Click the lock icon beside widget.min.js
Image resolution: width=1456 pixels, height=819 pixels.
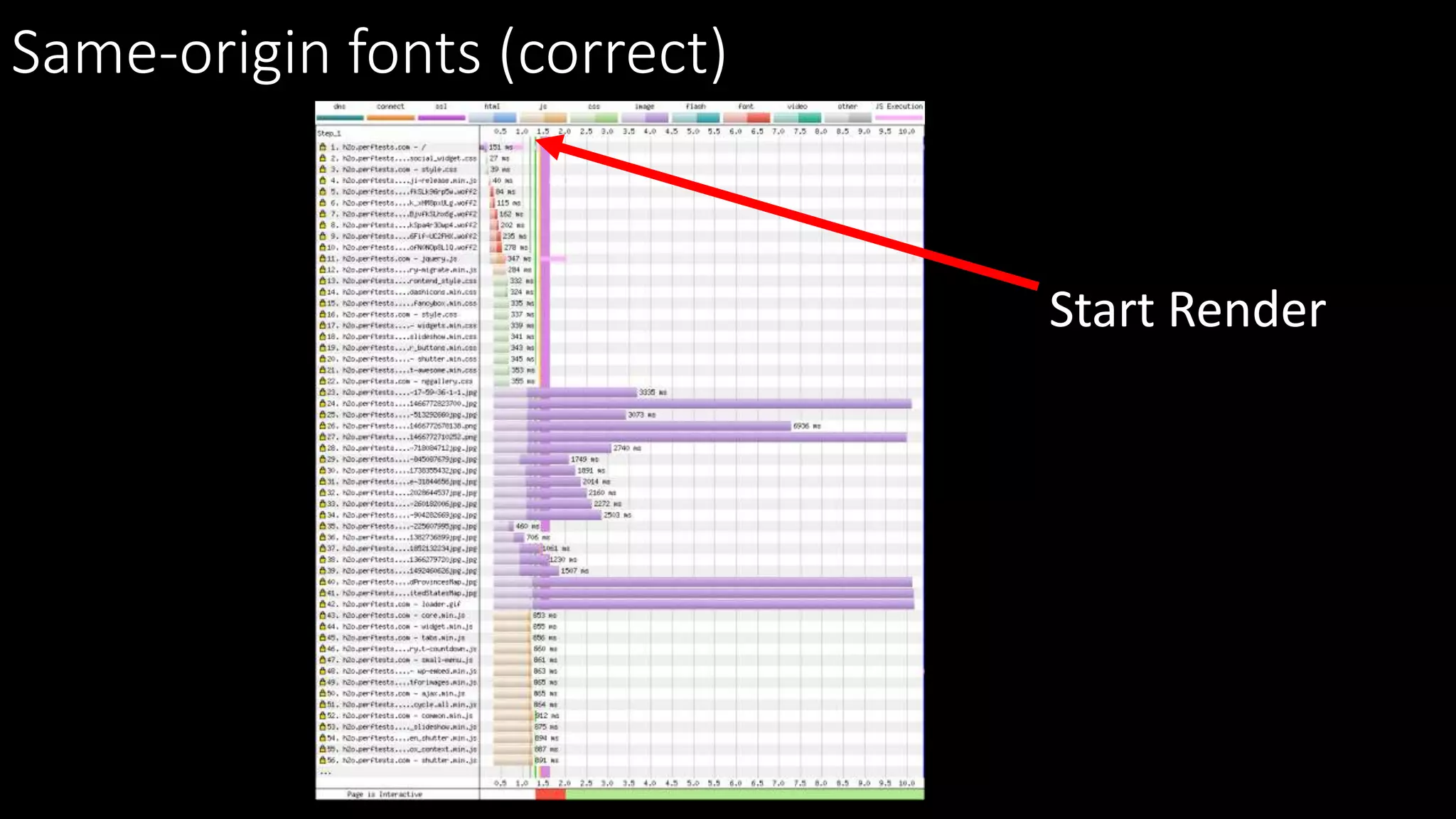click(323, 626)
